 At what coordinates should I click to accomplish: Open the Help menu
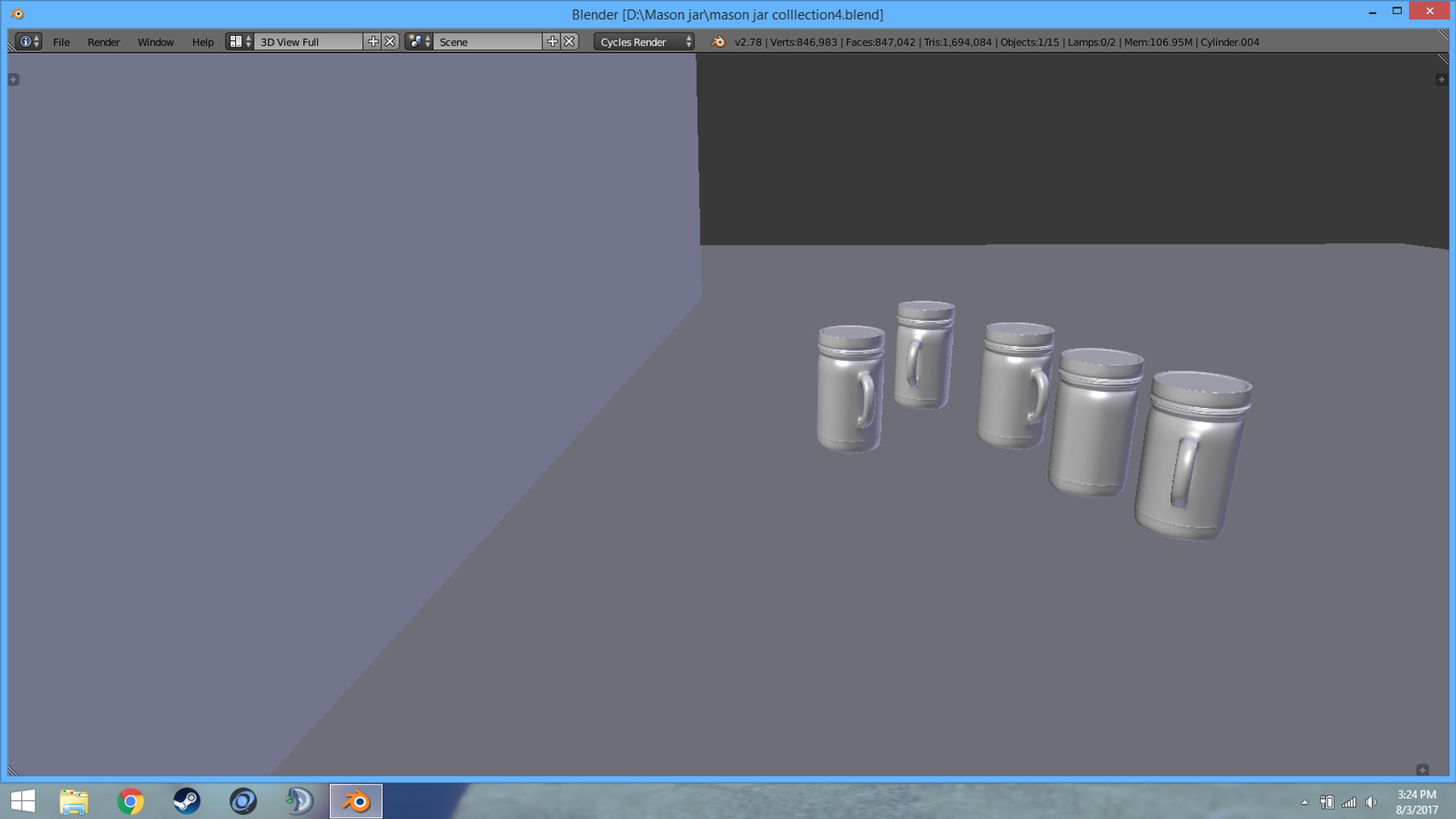point(202,42)
